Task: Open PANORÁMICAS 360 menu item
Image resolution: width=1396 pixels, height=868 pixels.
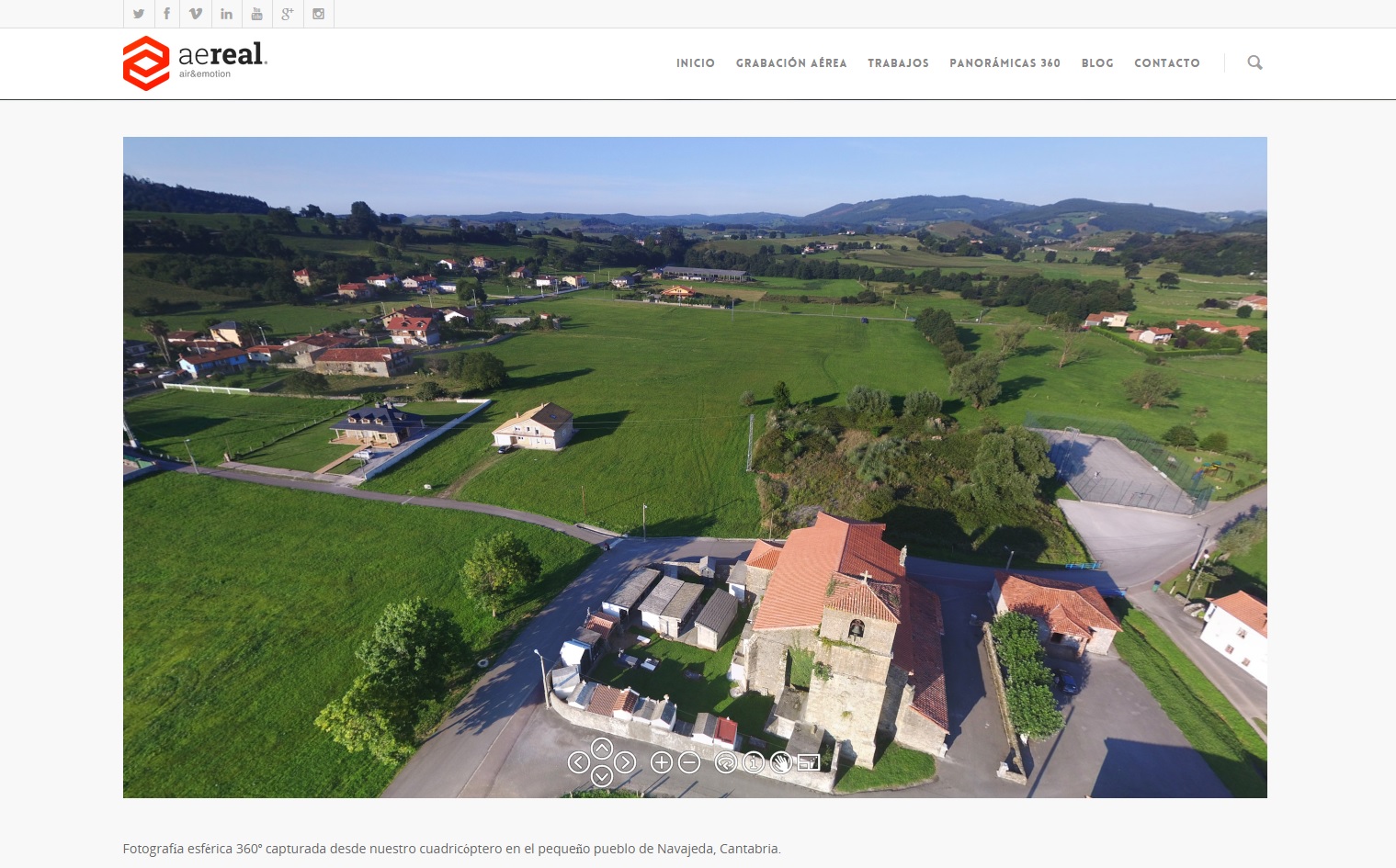Action: pyautogui.click(x=1004, y=63)
